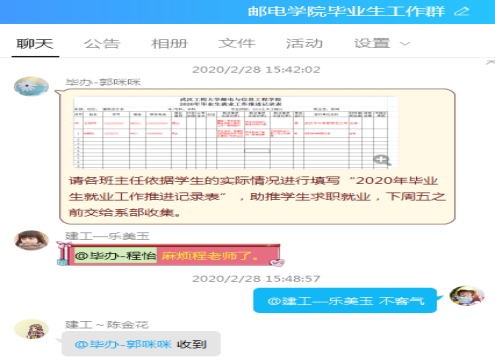Image resolution: width=495 pixels, height=361 pixels.
Task: Open 建工—乐美玉 profile avatar
Action: coord(31,240)
